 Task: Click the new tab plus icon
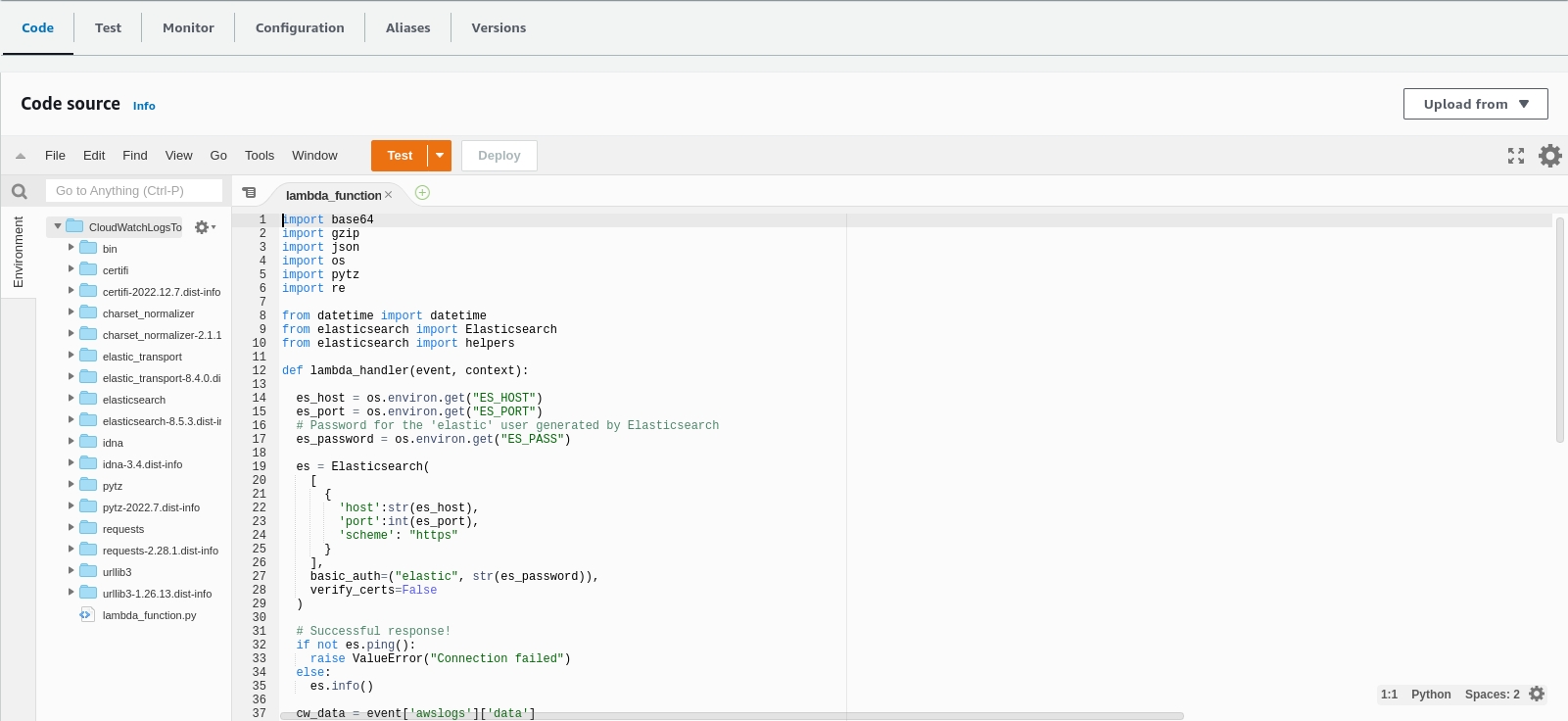pos(422,193)
